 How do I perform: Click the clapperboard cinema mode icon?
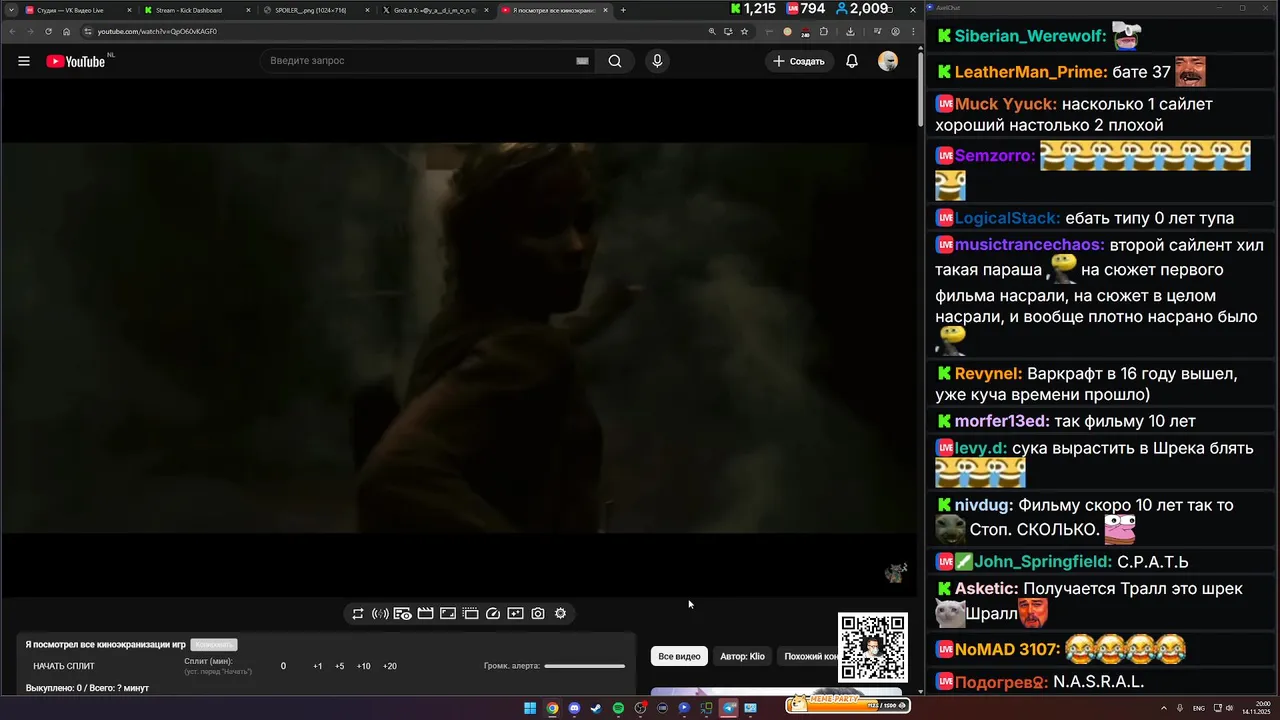[425, 614]
